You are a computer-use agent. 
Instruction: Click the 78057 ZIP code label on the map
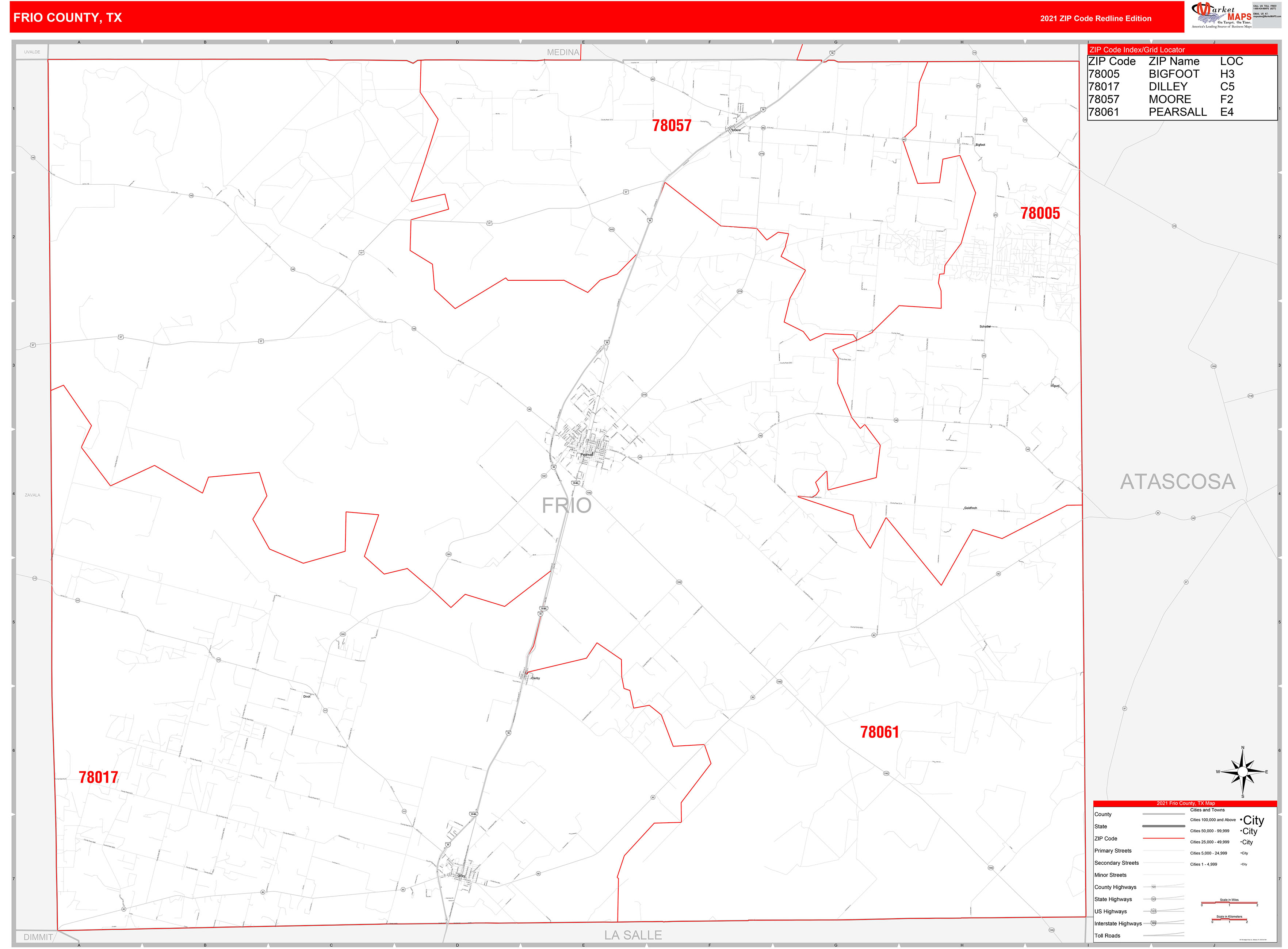672,125
